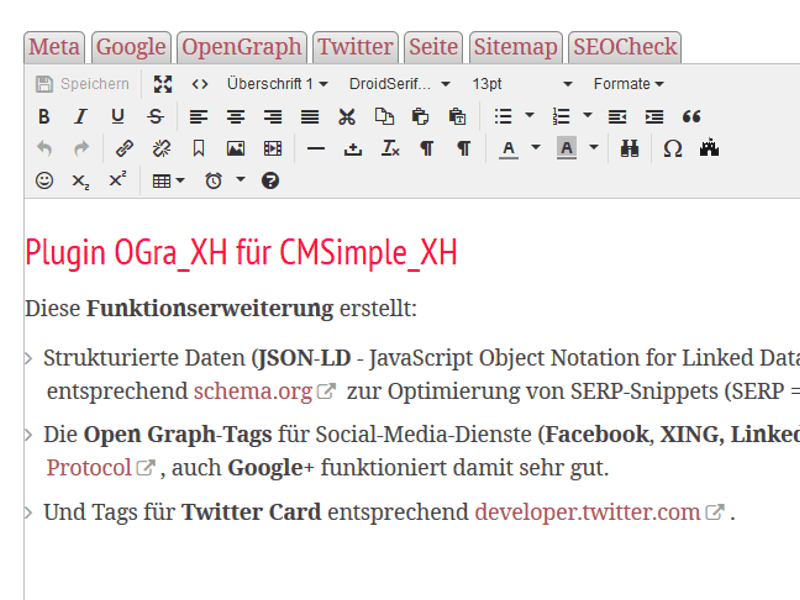This screenshot has width=800, height=600.
Task: Open the background color picker dropdown
Action: [594, 148]
